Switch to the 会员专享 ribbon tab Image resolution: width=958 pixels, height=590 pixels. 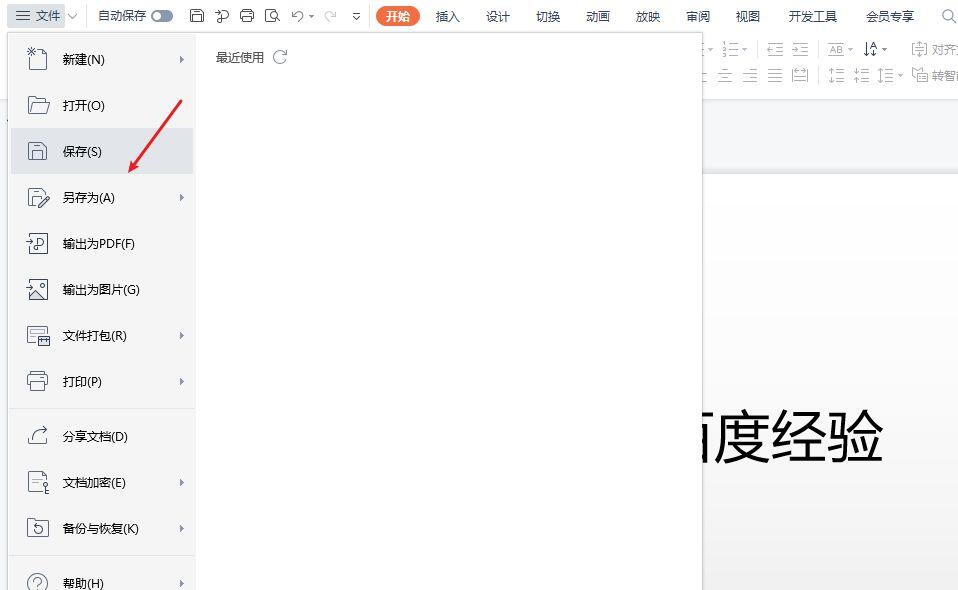pos(890,16)
